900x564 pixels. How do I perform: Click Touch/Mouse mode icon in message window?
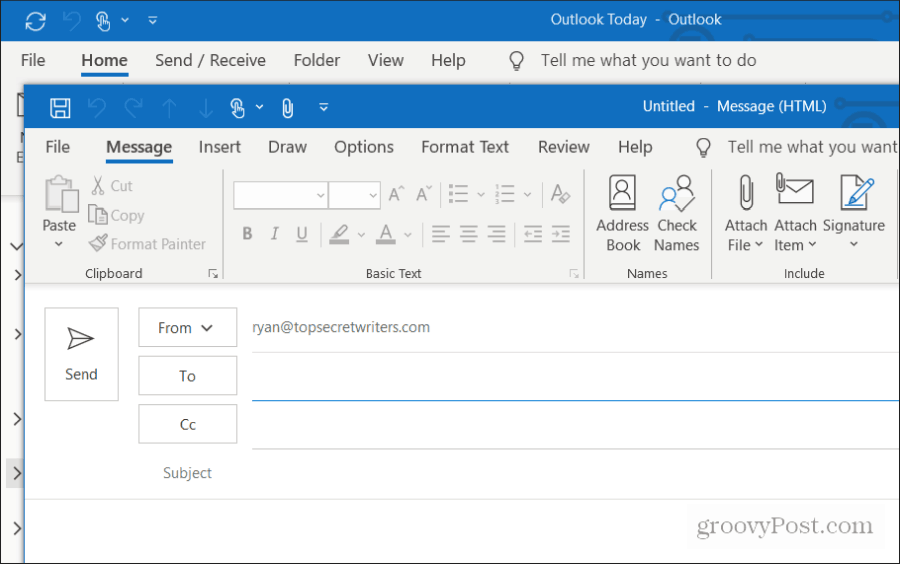[237, 107]
